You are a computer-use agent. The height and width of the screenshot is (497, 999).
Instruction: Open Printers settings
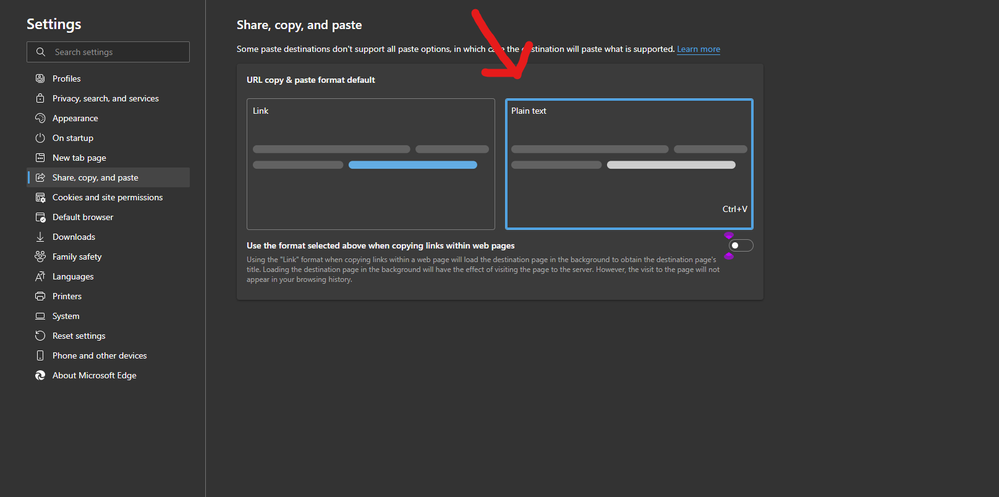(x=108, y=296)
